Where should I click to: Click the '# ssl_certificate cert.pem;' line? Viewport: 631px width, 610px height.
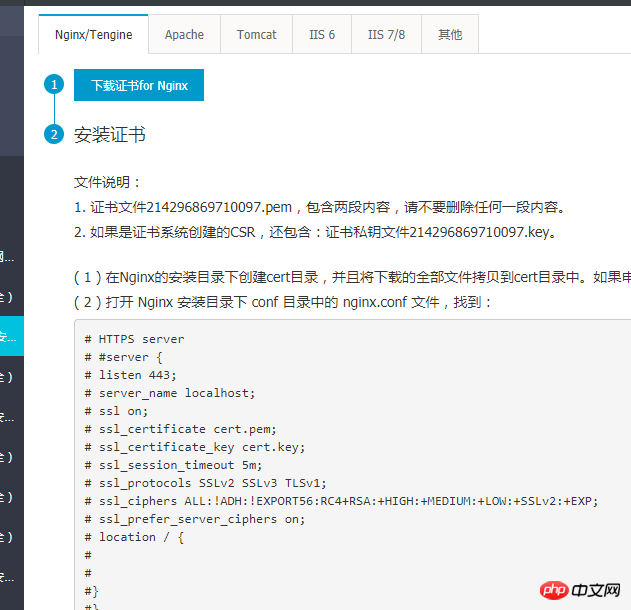[181, 429]
